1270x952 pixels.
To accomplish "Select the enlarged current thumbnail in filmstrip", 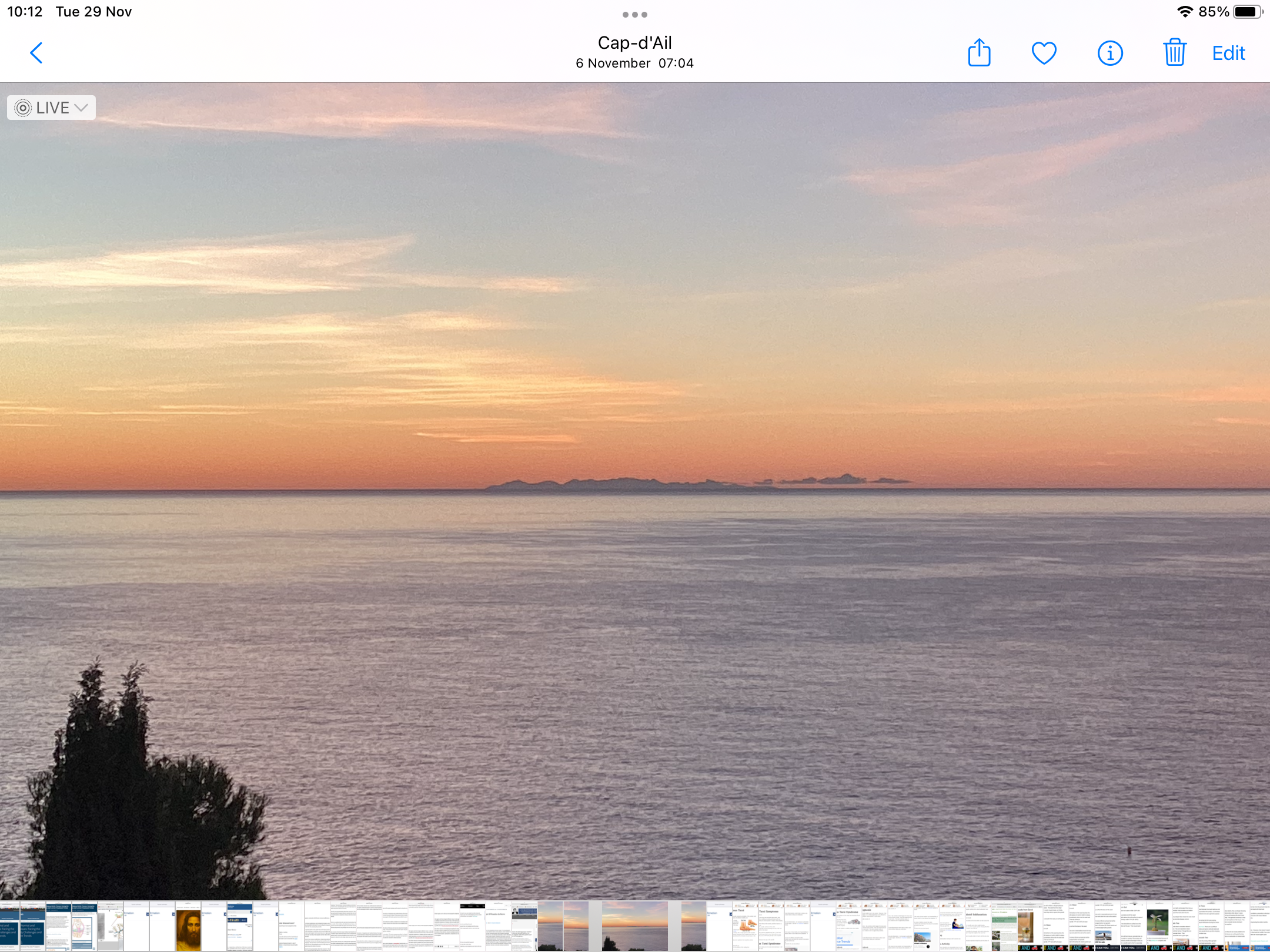I will tap(635, 927).
